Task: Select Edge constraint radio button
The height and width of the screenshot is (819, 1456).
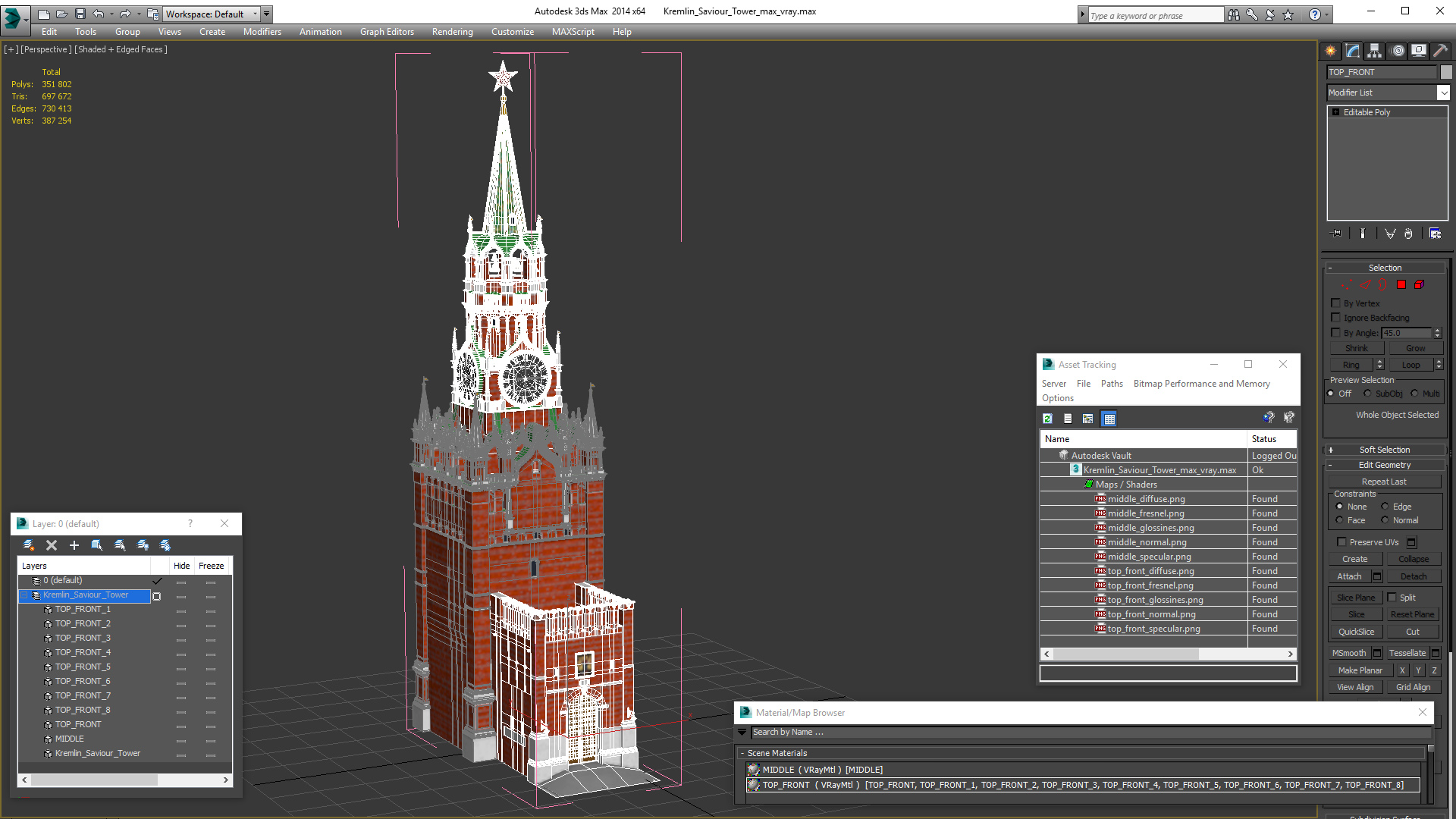Action: click(1385, 507)
